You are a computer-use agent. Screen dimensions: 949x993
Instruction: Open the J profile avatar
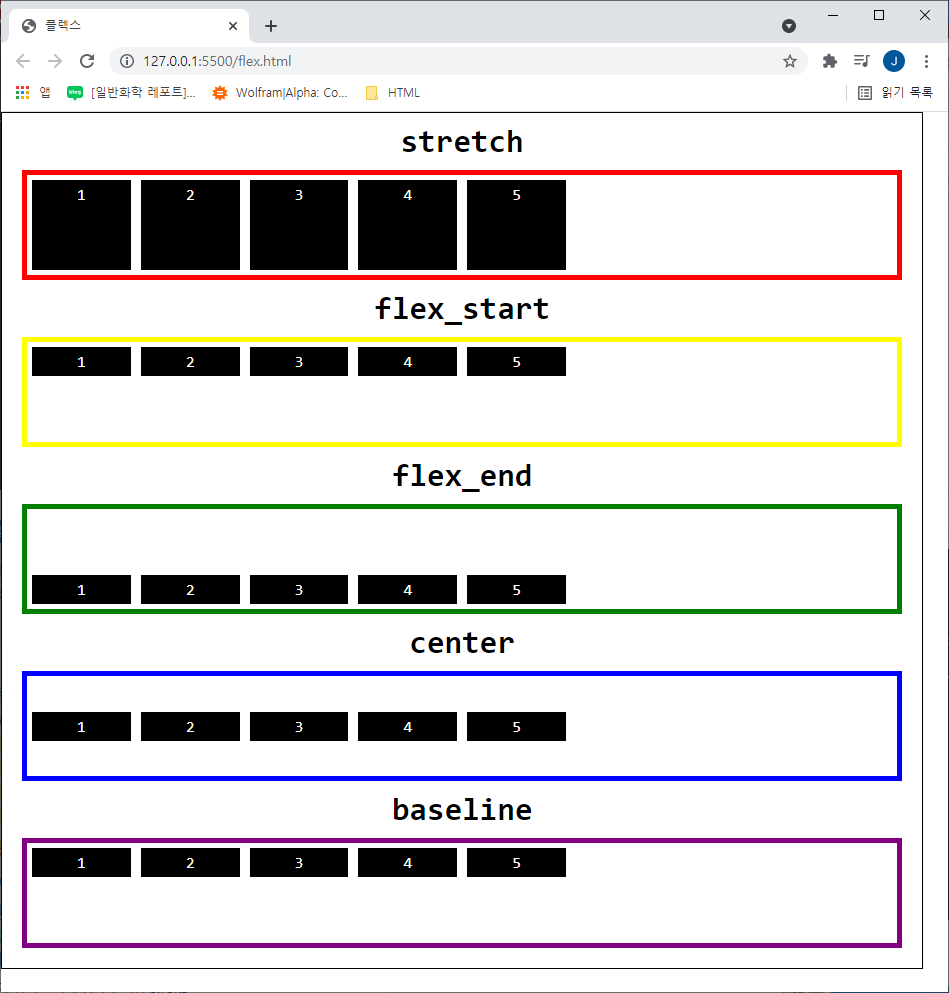point(894,61)
